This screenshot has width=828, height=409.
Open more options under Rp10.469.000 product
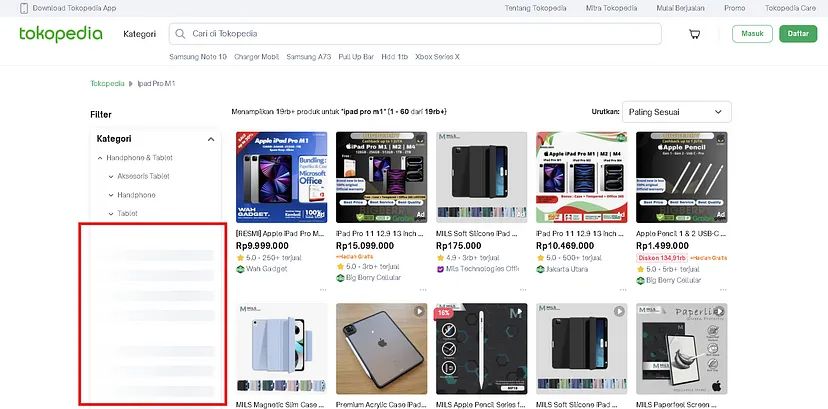click(623, 289)
